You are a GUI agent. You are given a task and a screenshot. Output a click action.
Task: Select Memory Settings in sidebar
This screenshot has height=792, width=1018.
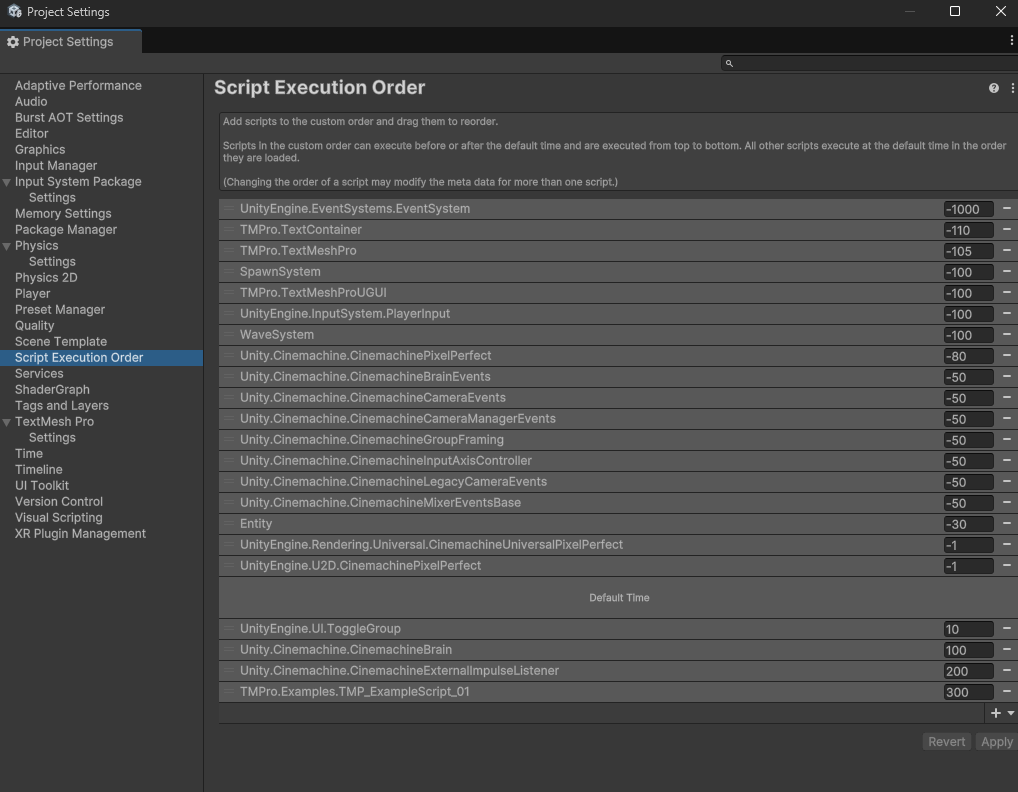click(x=63, y=214)
